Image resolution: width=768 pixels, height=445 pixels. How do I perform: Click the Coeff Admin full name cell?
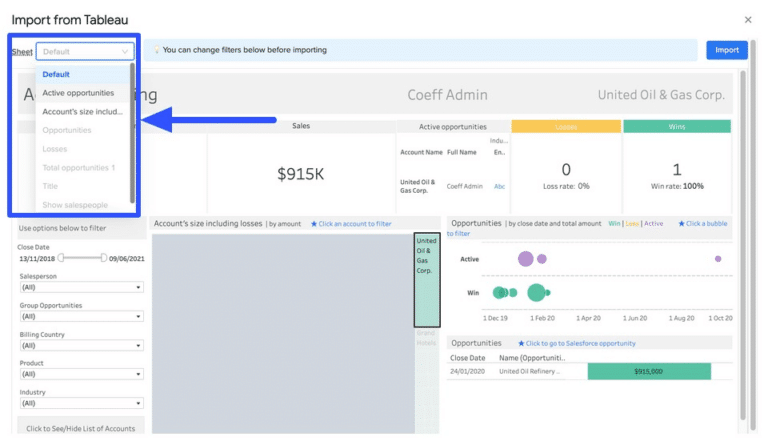(464, 187)
